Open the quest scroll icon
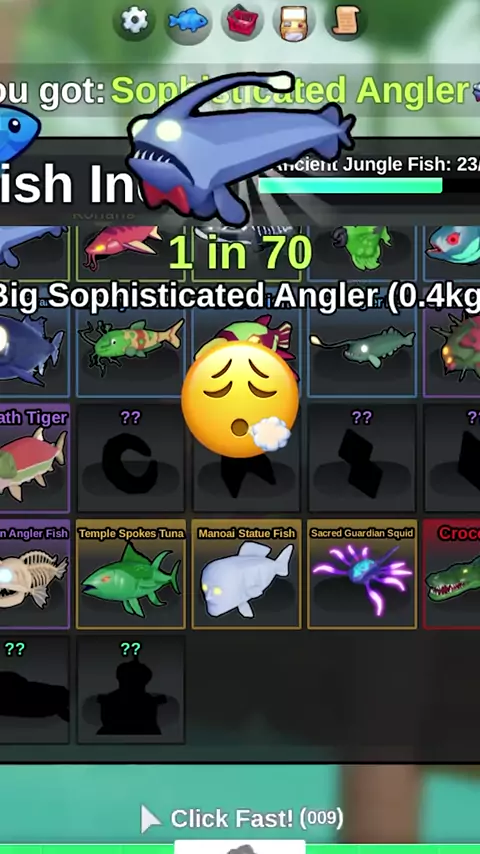The height and width of the screenshot is (854, 480). coord(346,21)
